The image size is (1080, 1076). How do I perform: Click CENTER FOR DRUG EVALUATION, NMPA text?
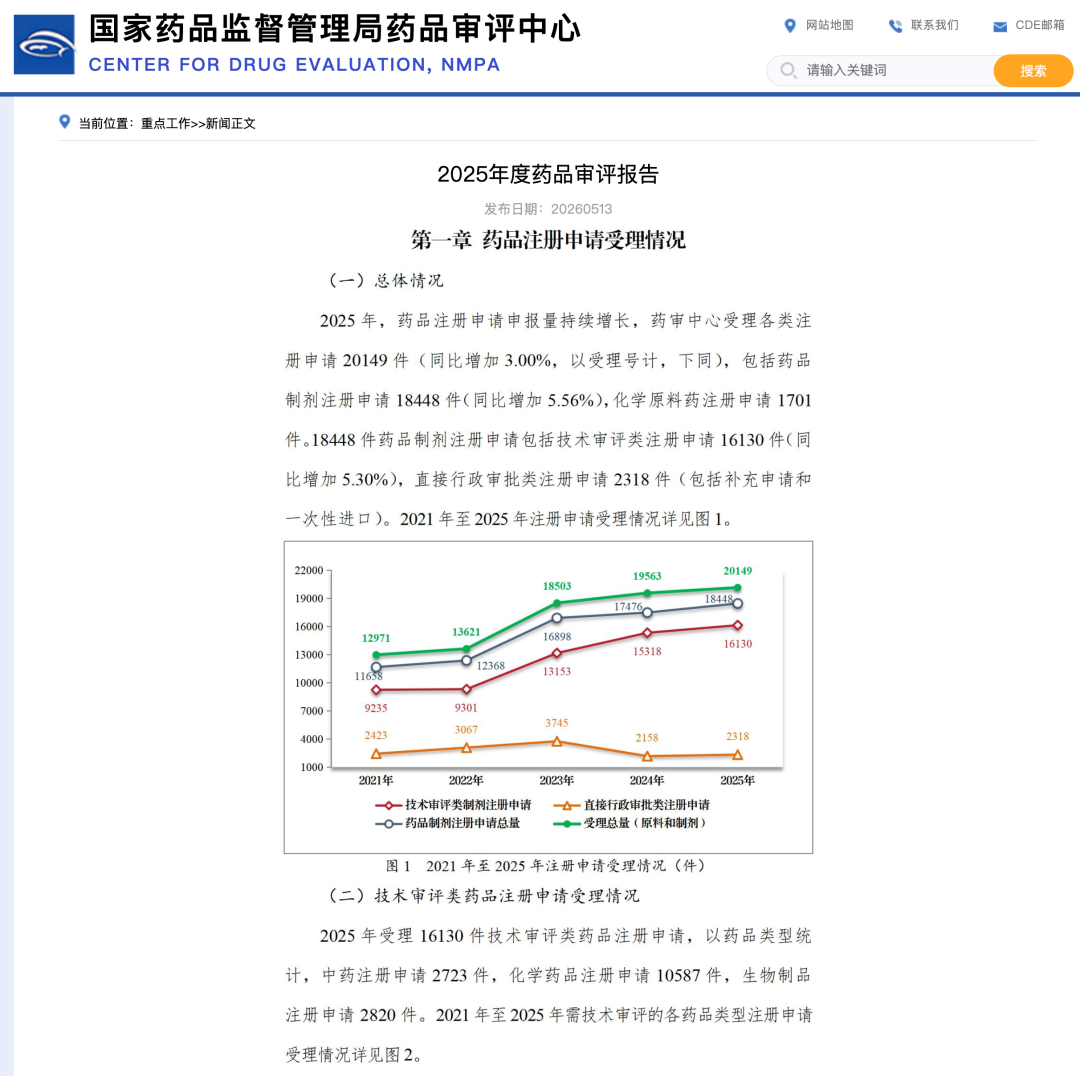pyautogui.click(x=294, y=65)
